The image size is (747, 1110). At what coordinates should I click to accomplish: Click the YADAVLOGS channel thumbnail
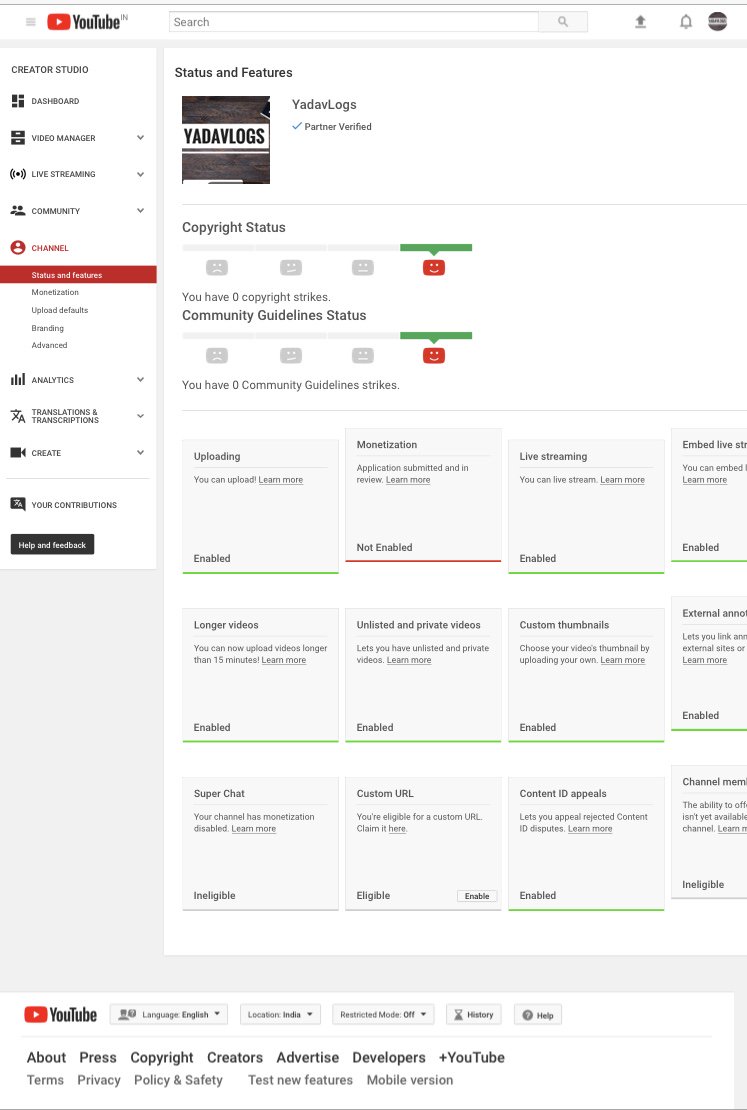pos(226,140)
